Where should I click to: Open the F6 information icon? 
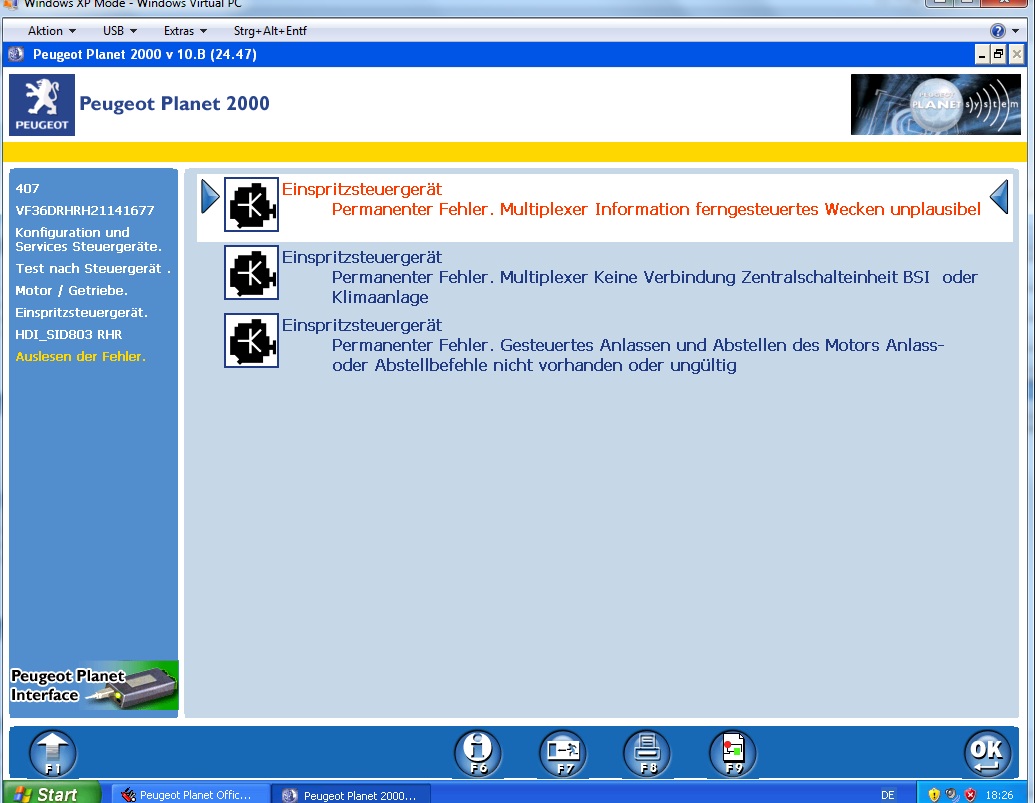tap(478, 753)
